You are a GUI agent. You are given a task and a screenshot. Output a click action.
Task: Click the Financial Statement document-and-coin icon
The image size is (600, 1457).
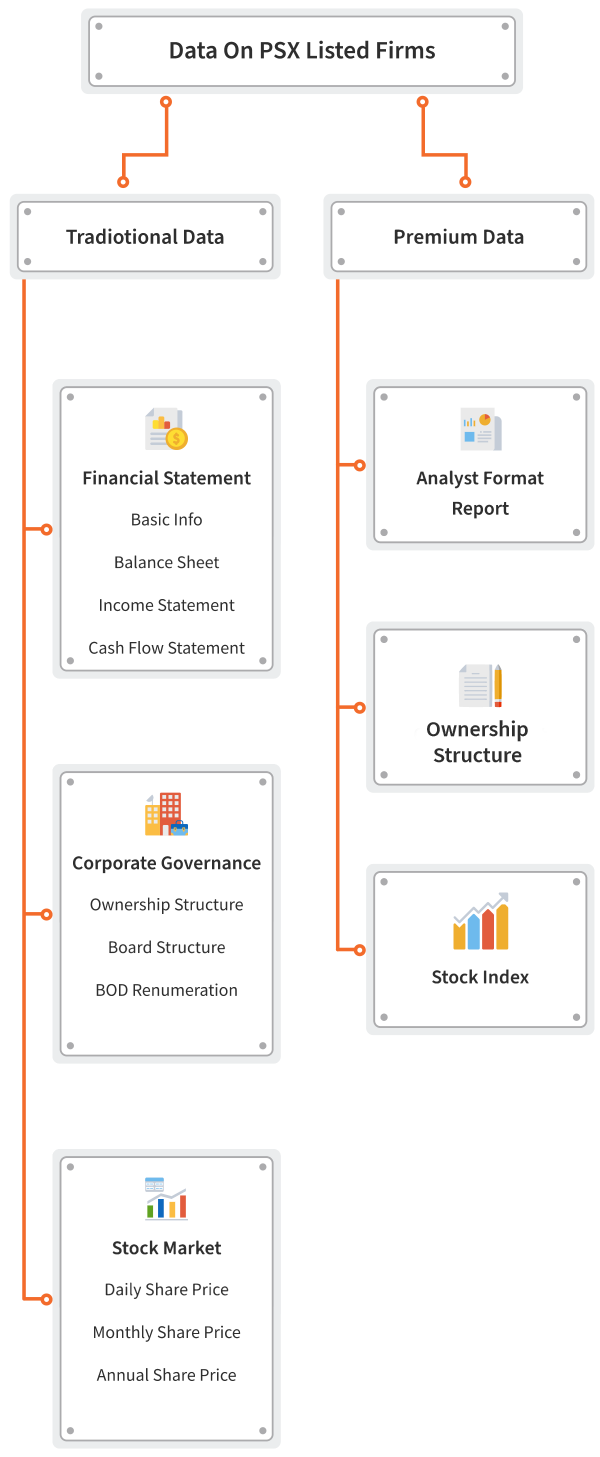(166, 430)
